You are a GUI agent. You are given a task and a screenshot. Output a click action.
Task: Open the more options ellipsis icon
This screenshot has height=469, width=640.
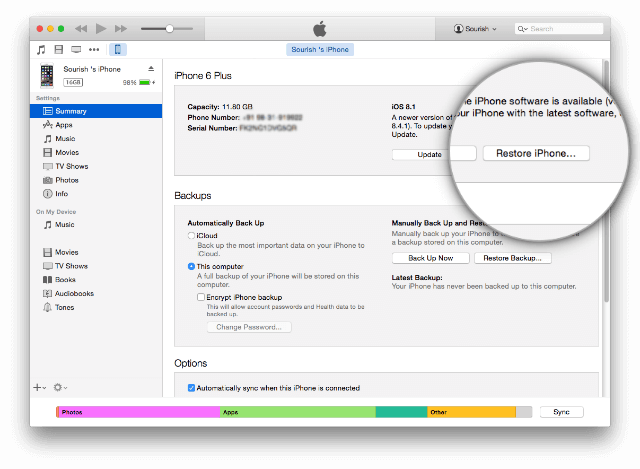click(x=94, y=50)
